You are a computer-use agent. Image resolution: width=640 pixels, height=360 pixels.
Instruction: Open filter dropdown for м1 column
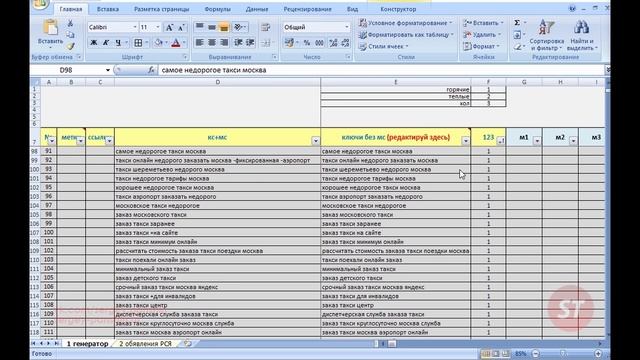click(x=537, y=141)
